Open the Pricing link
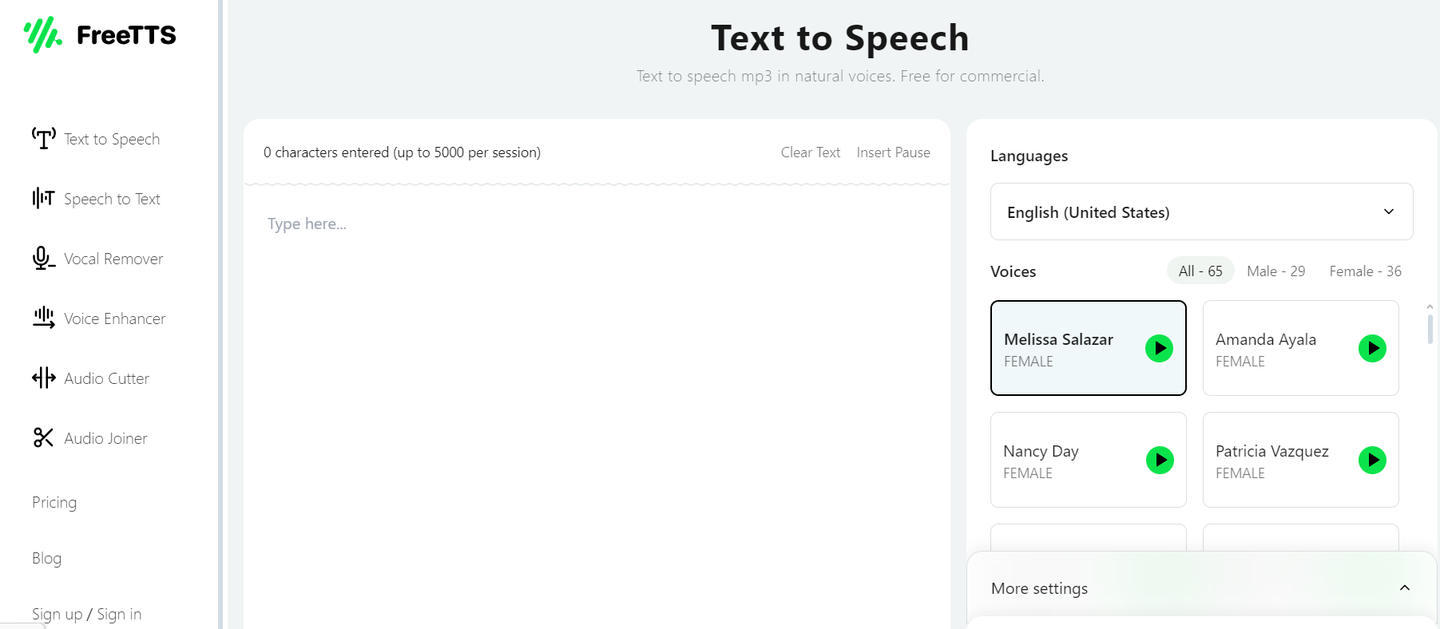1440x629 pixels. point(54,502)
